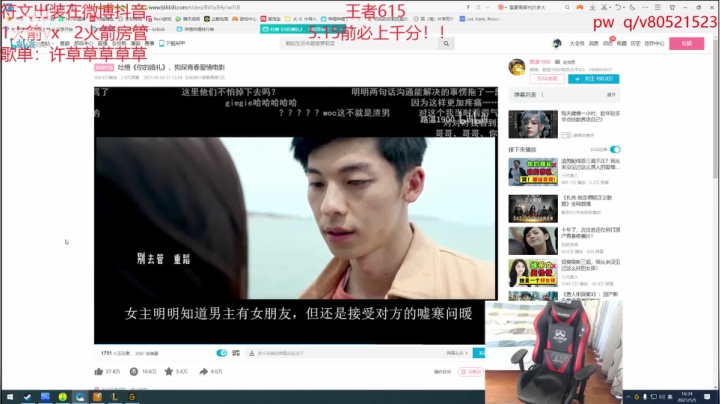Click the pink 为TA充电 button
This screenshot has height=404, width=720.
[547, 79]
